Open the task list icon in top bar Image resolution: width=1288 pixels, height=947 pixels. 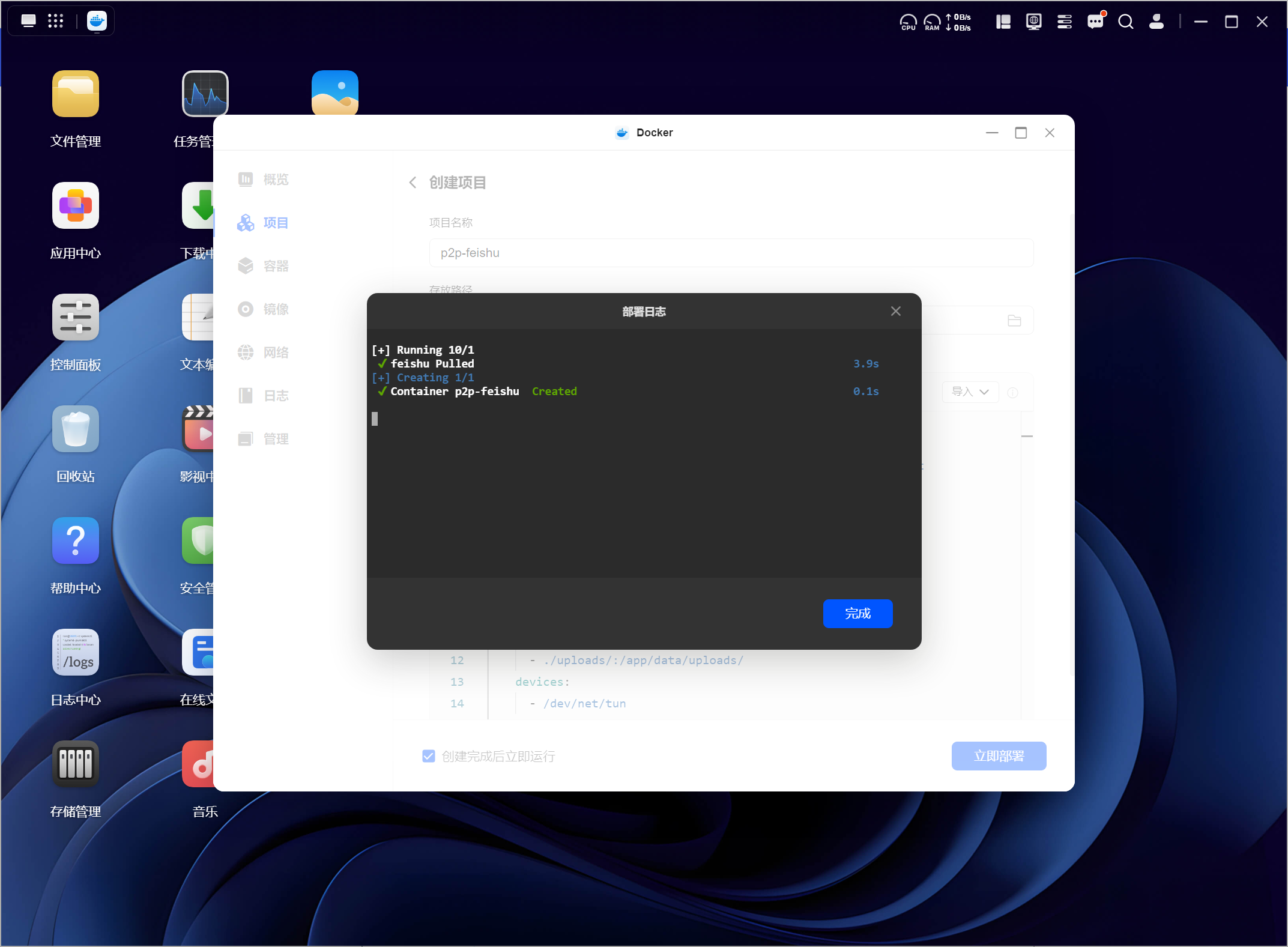tap(1064, 22)
